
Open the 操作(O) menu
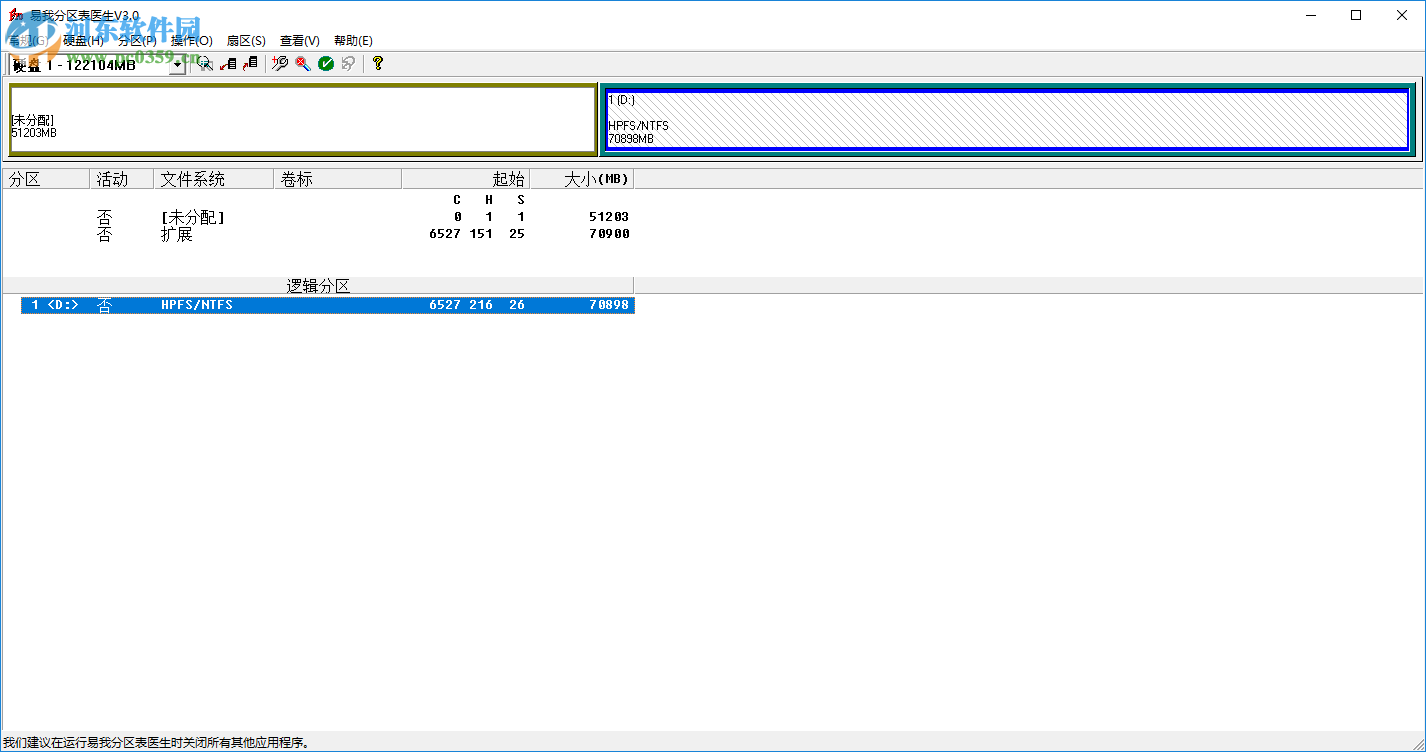pos(191,41)
